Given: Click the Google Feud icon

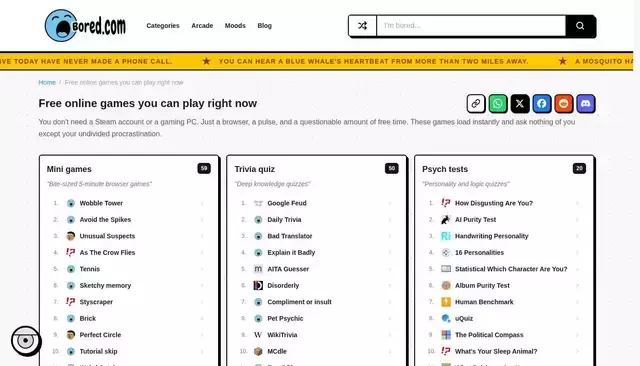Looking at the screenshot, I should click(x=258, y=203).
